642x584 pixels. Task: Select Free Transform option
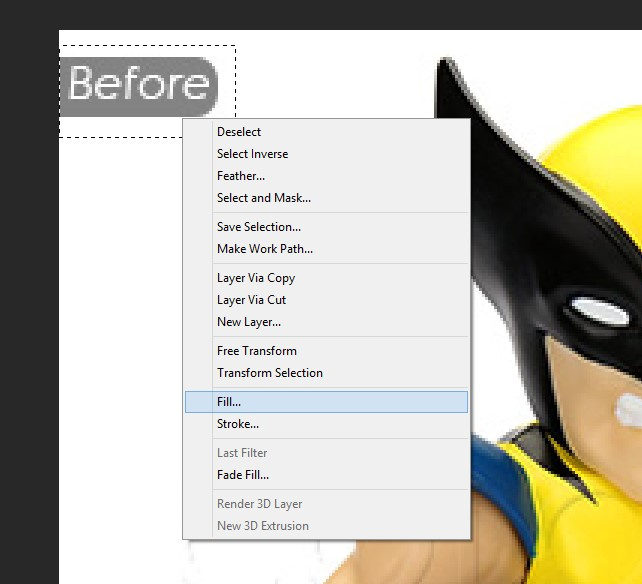click(x=257, y=351)
